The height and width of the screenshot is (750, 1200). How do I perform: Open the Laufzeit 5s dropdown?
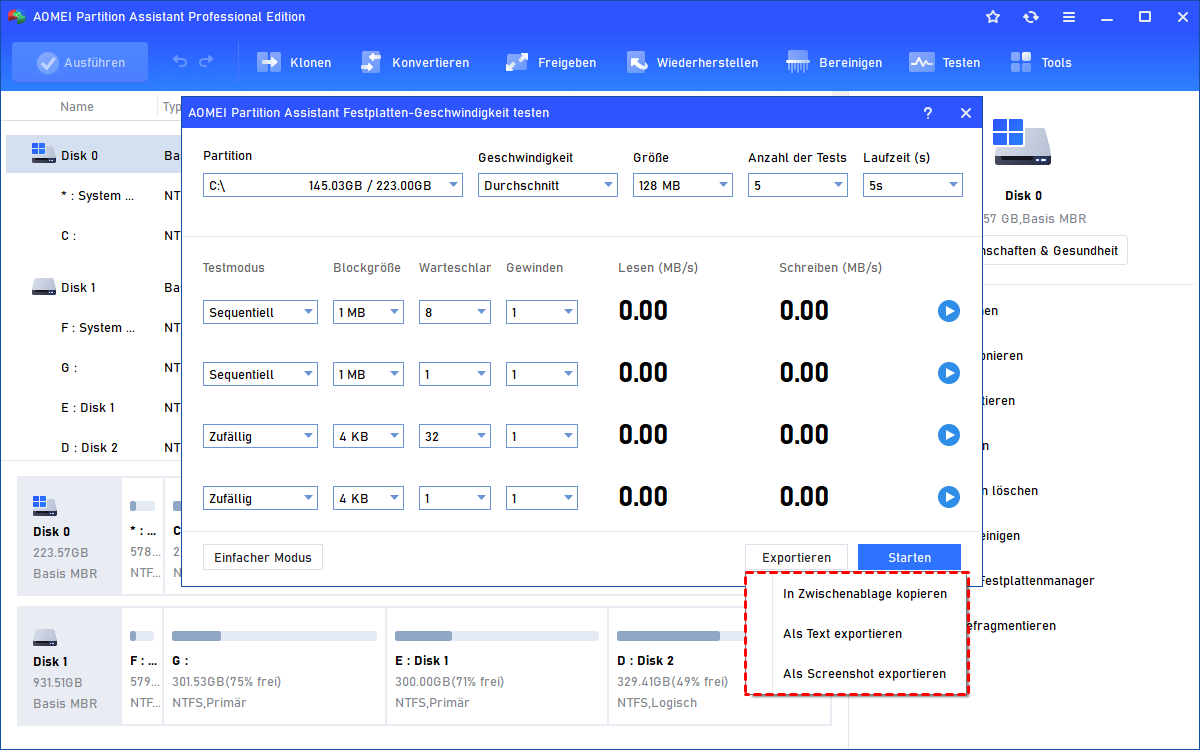(x=913, y=185)
